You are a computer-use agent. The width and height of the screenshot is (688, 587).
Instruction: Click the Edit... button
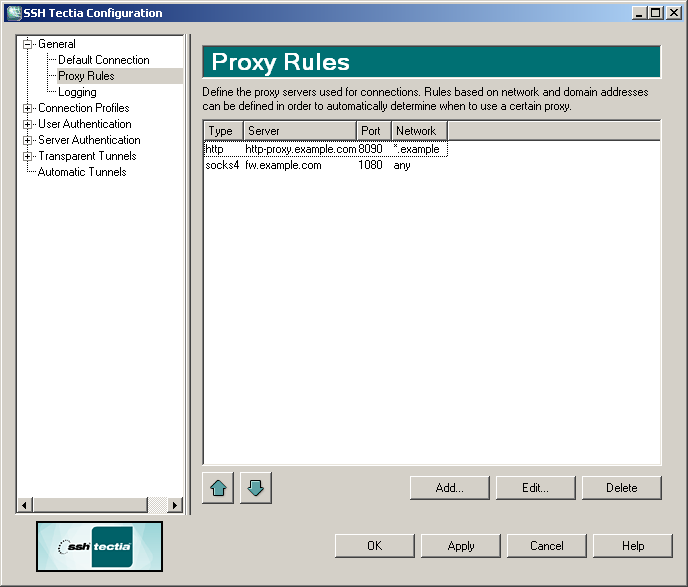click(x=536, y=488)
